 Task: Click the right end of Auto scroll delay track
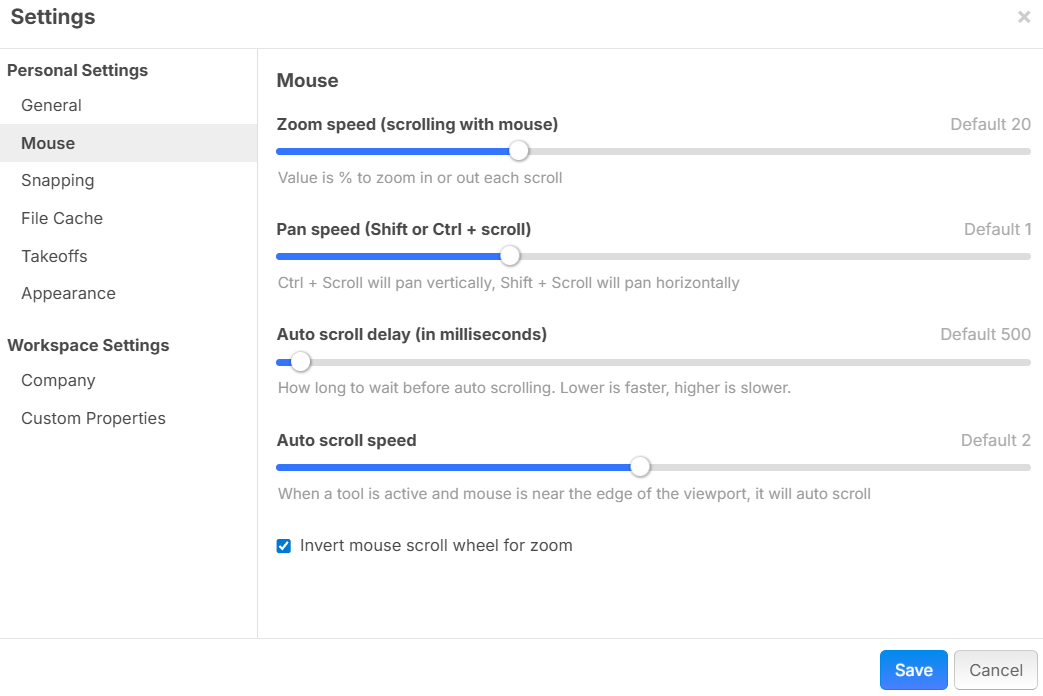click(x=1026, y=362)
